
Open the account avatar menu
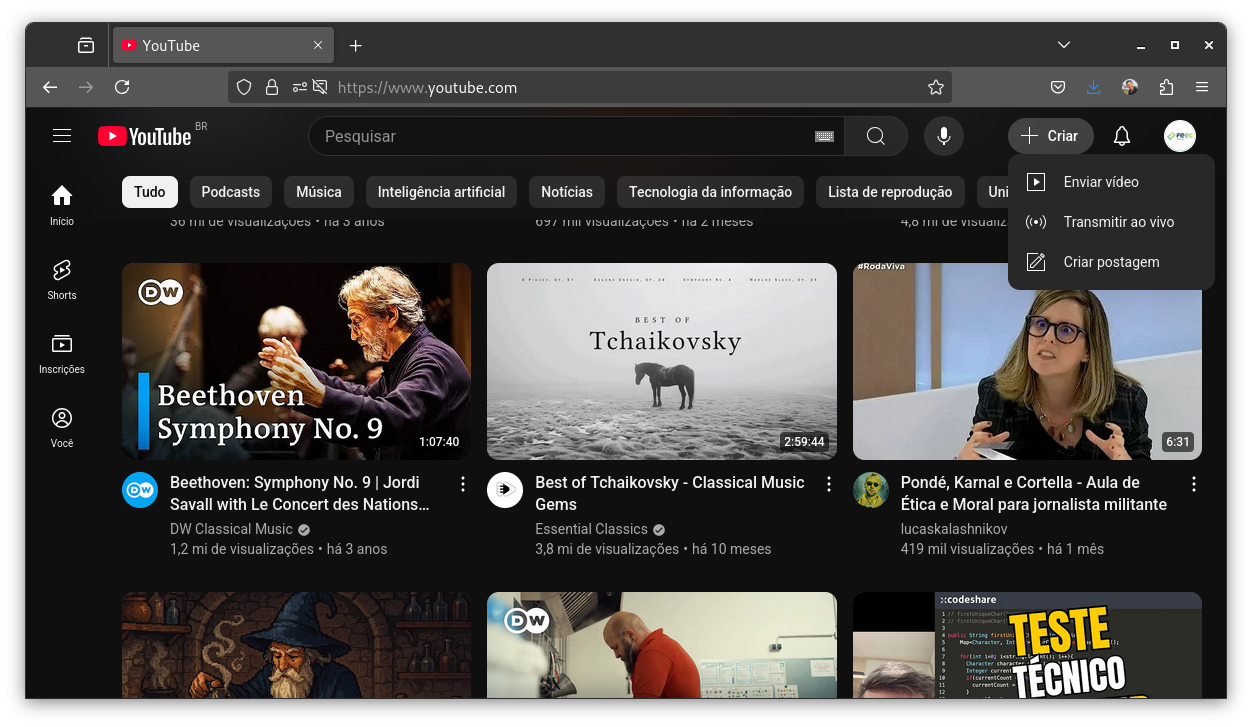[1180, 136]
